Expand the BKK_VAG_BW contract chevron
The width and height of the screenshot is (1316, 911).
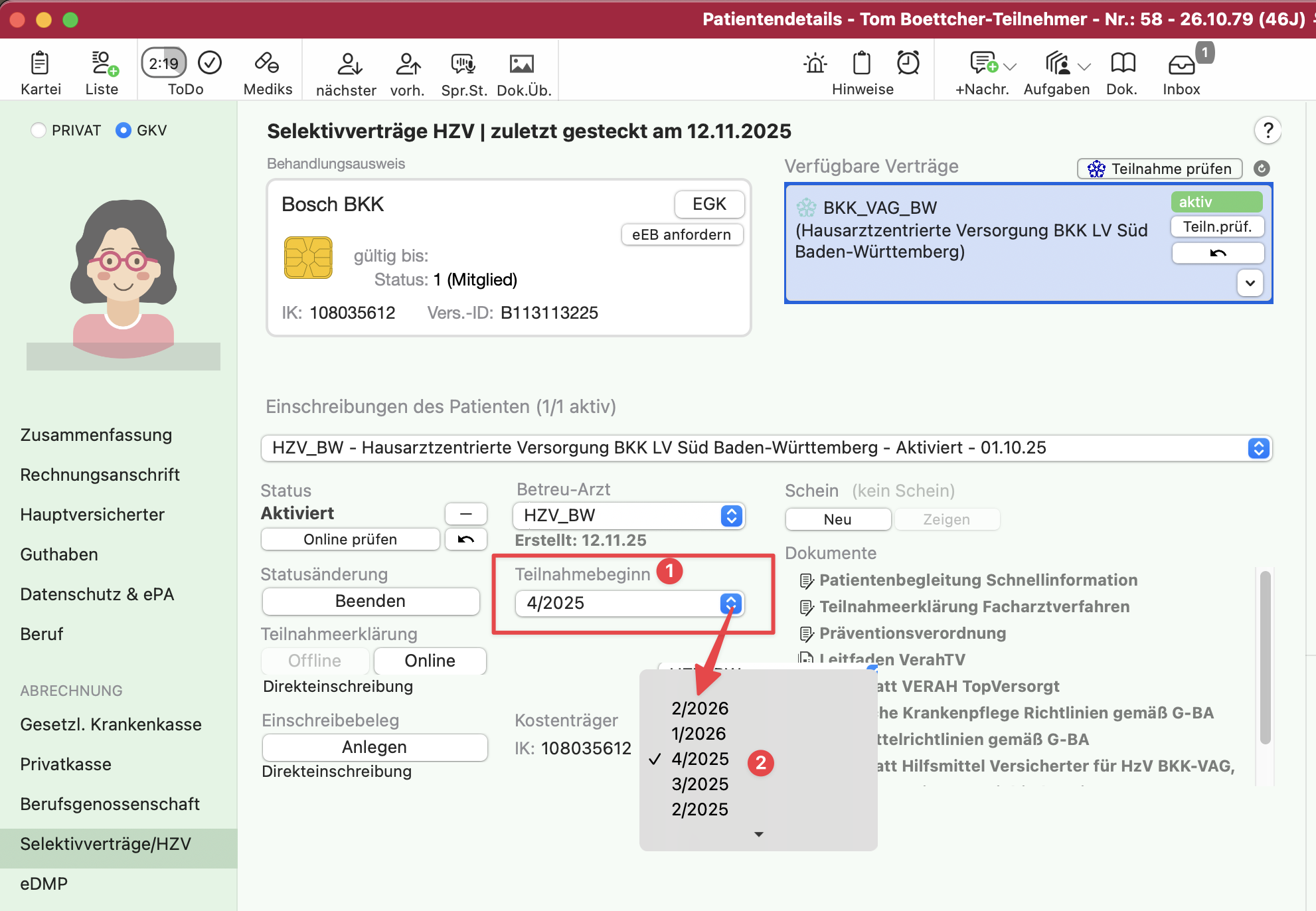[1250, 283]
